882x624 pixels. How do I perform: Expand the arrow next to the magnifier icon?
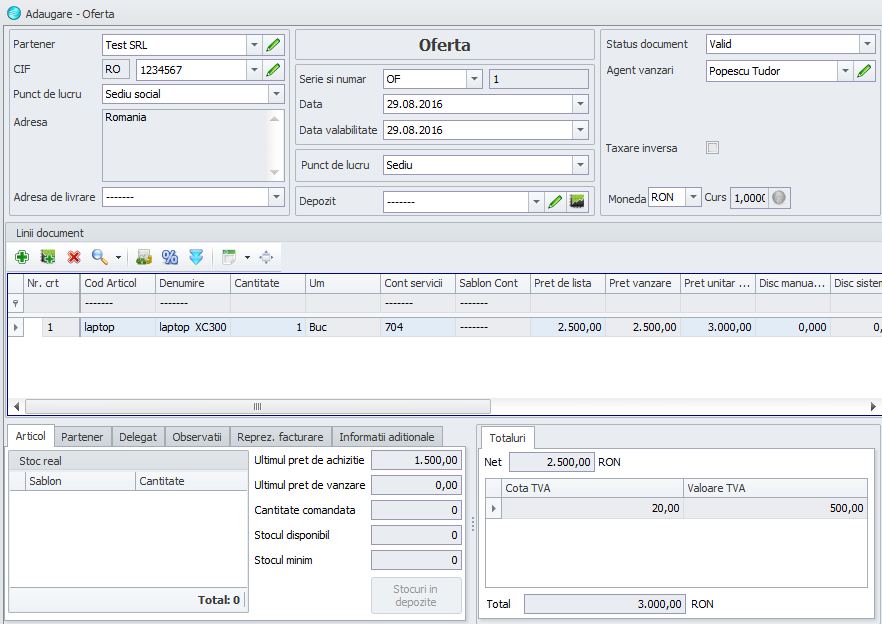point(118,258)
